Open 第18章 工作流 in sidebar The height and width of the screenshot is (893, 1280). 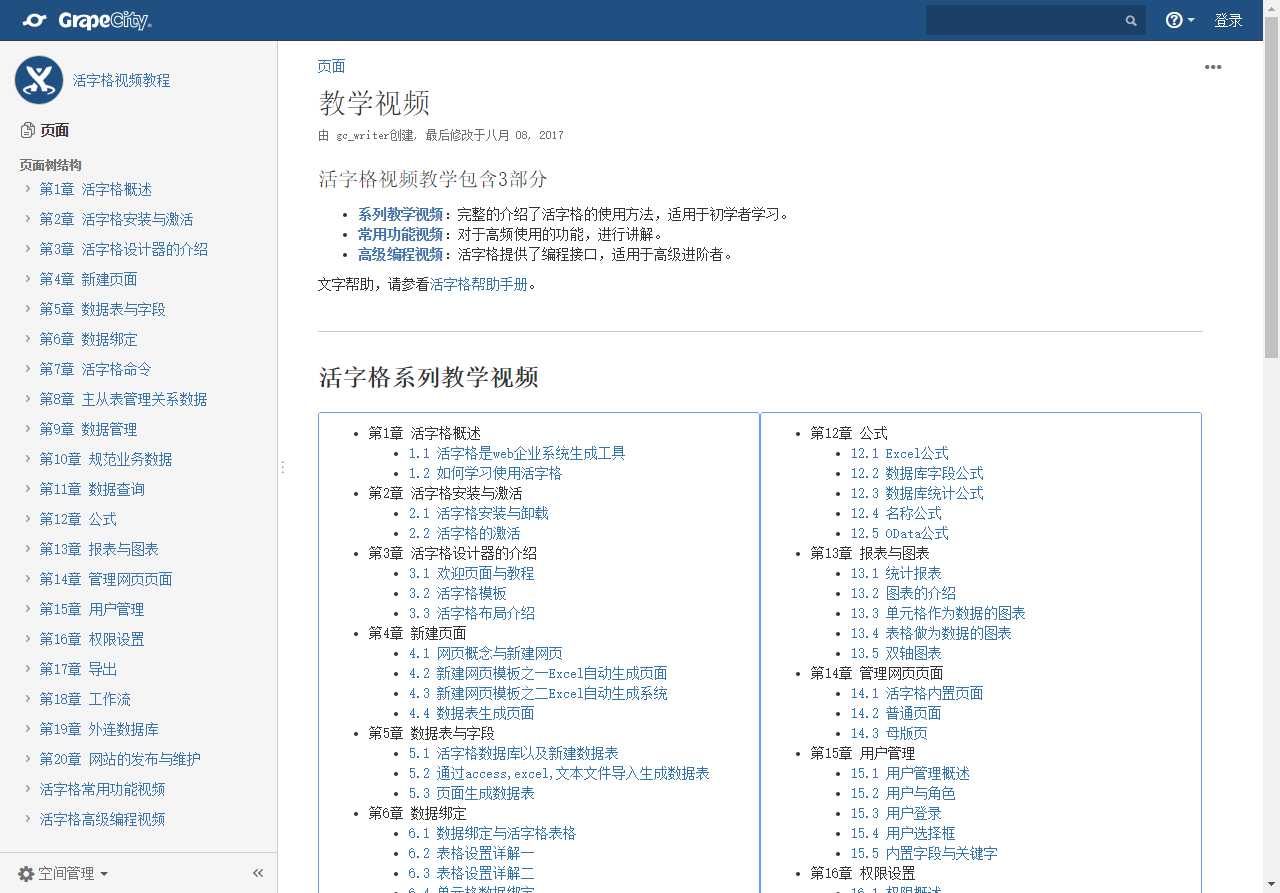click(x=85, y=699)
